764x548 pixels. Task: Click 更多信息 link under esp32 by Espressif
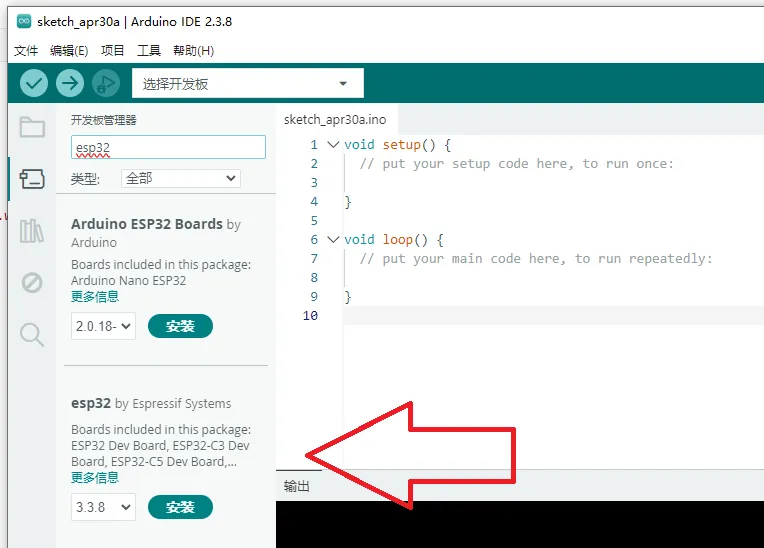[95, 478]
